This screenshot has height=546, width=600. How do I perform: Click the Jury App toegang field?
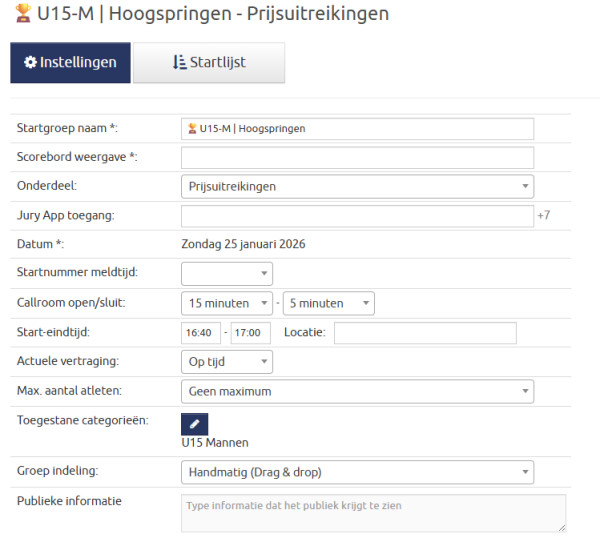[357, 216]
